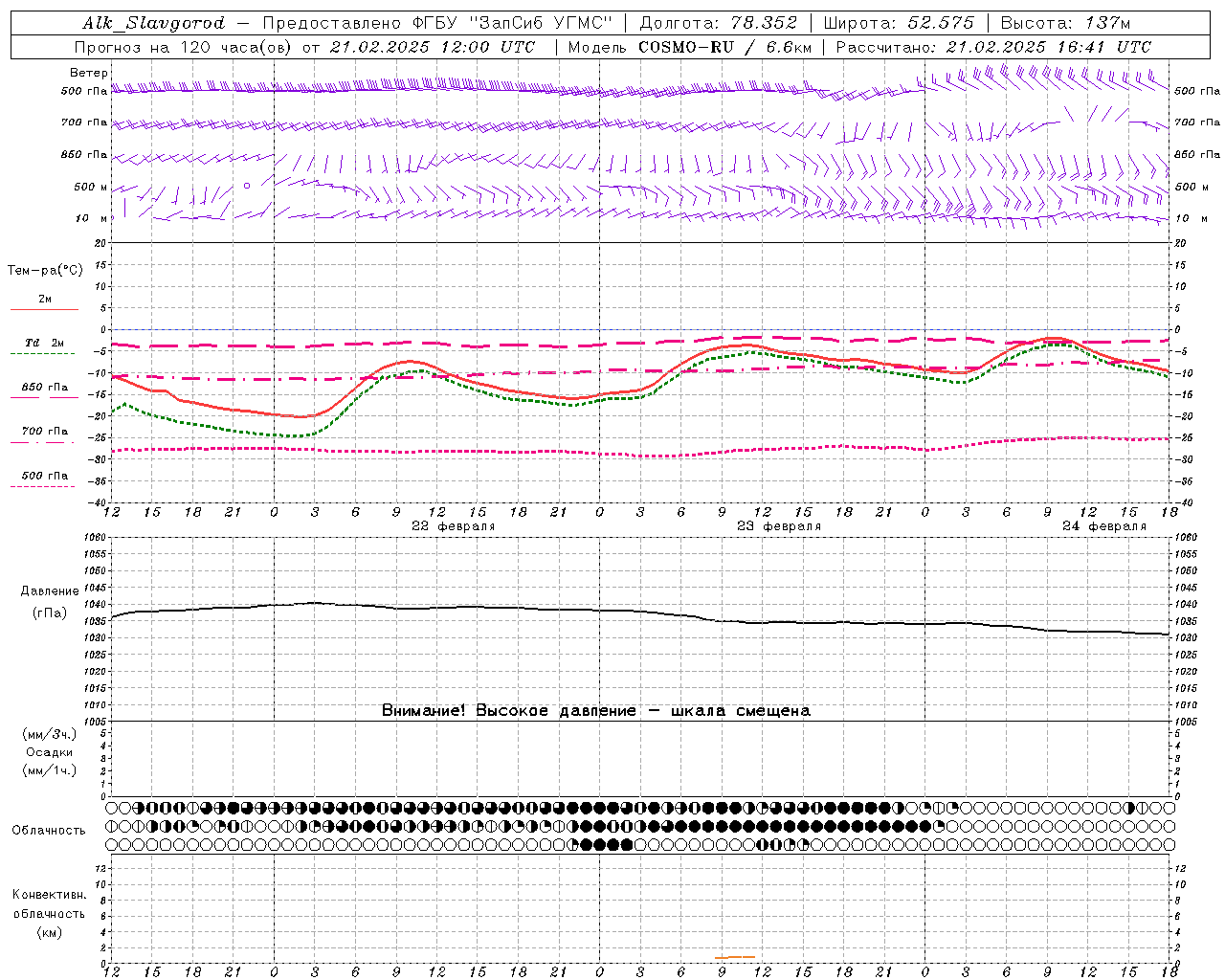Click the Td 2м dew point legend entry
This screenshot has width=1225, height=980.
(x=45, y=343)
